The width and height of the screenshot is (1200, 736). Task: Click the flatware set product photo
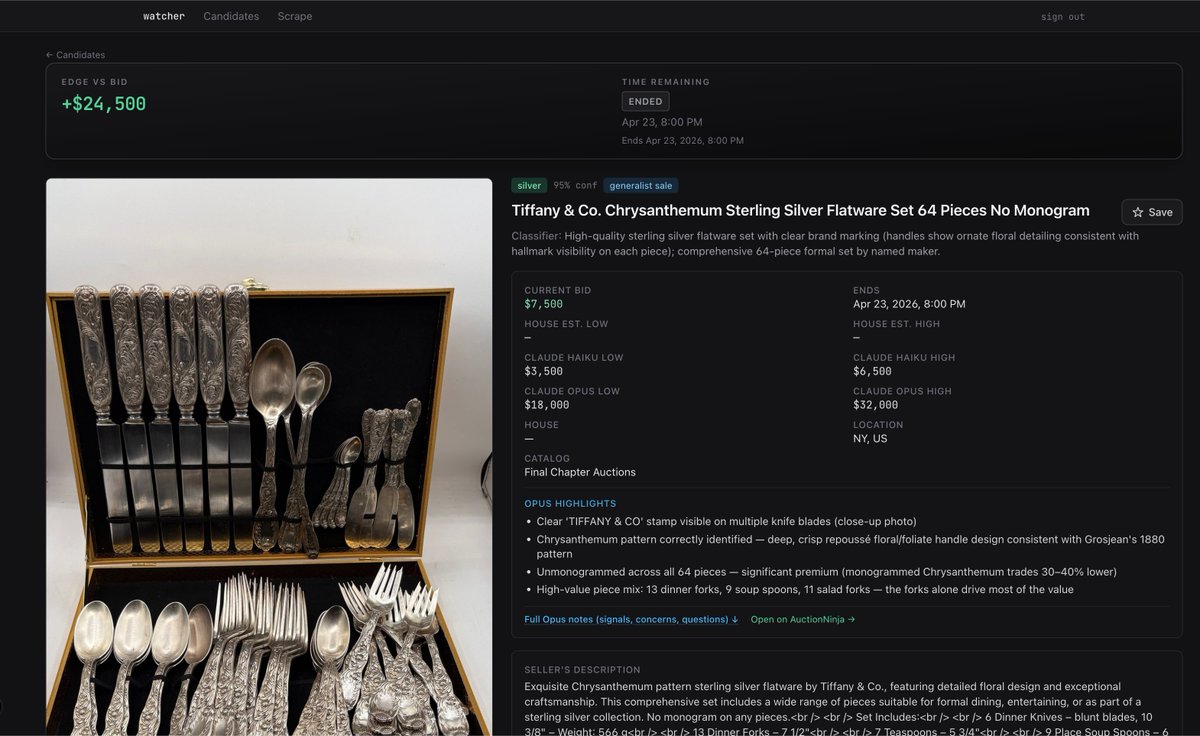269,457
